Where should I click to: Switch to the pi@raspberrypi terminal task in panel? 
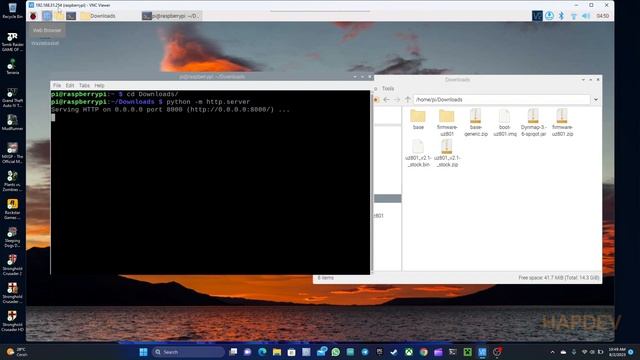[x=171, y=16]
